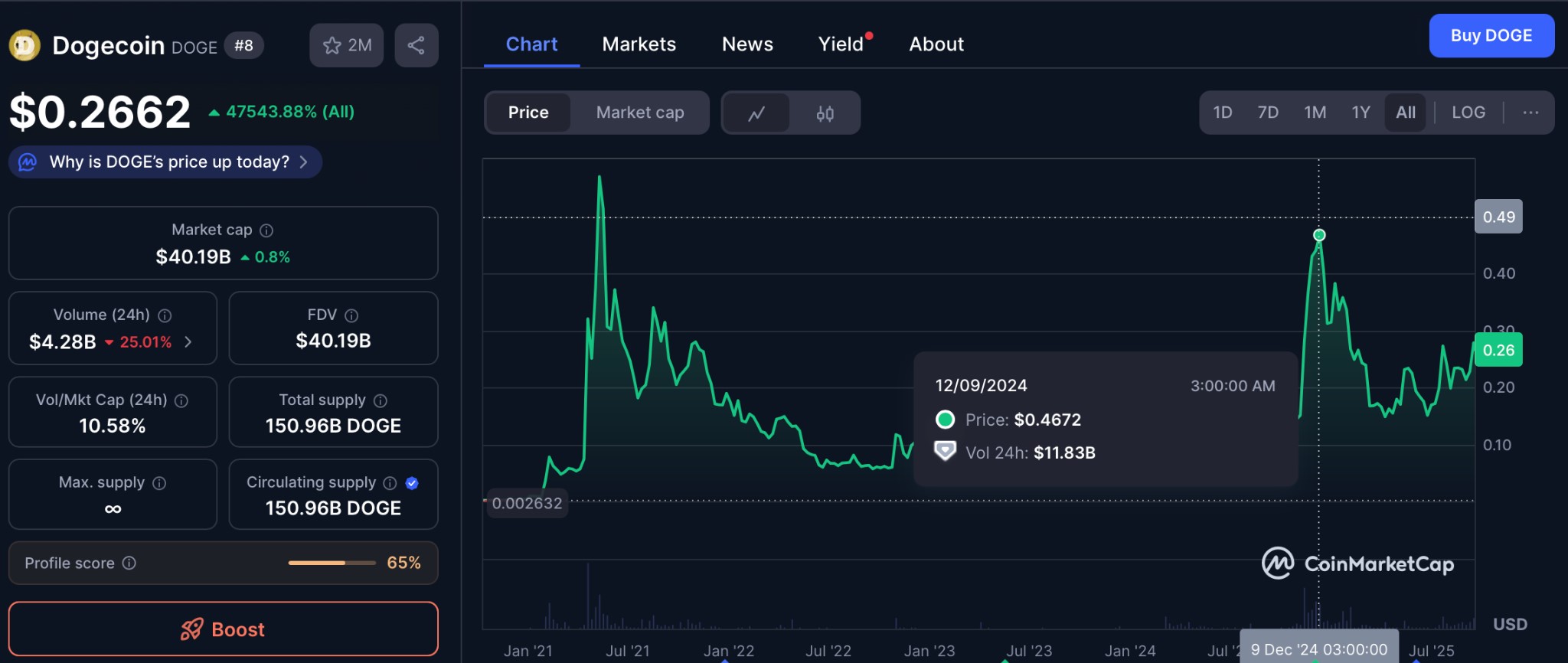Click Circulating supply verified badge

(412, 483)
